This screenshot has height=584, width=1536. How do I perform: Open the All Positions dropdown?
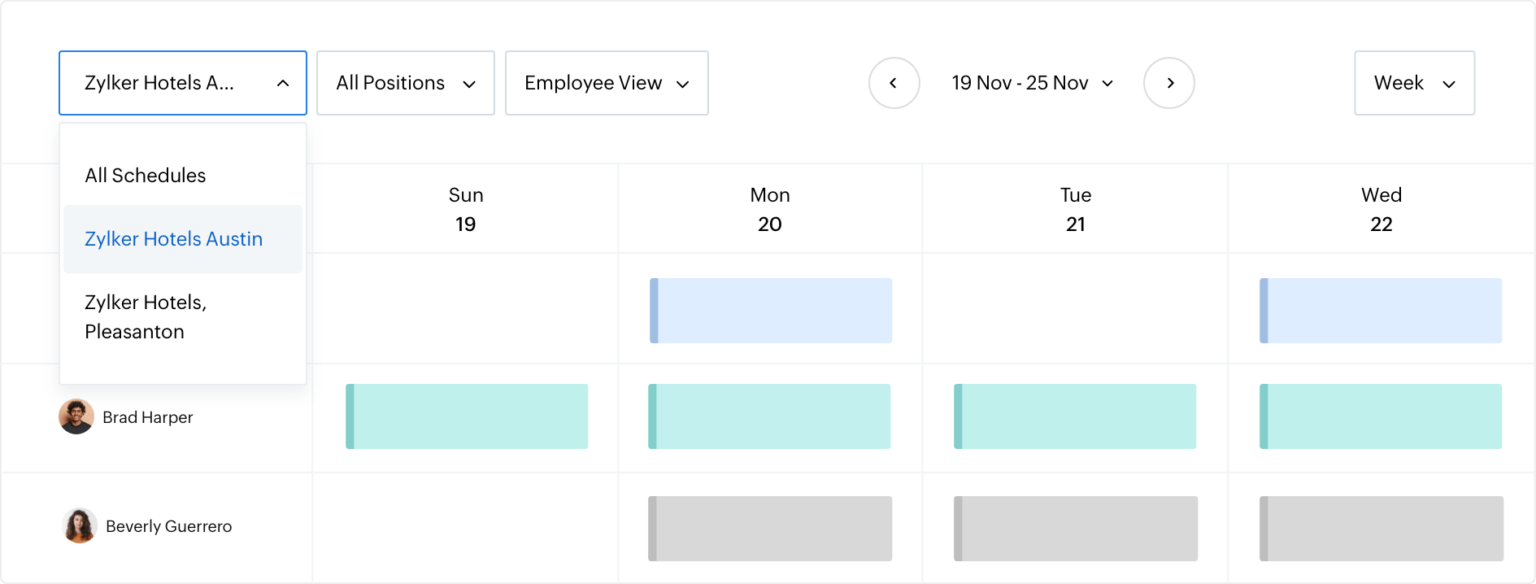click(x=405, y=83)
